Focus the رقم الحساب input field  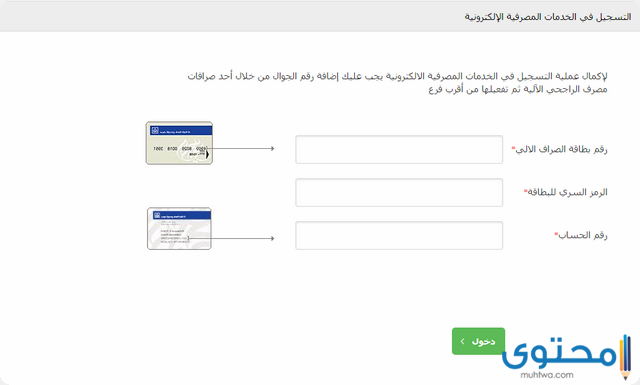[399, 236]
